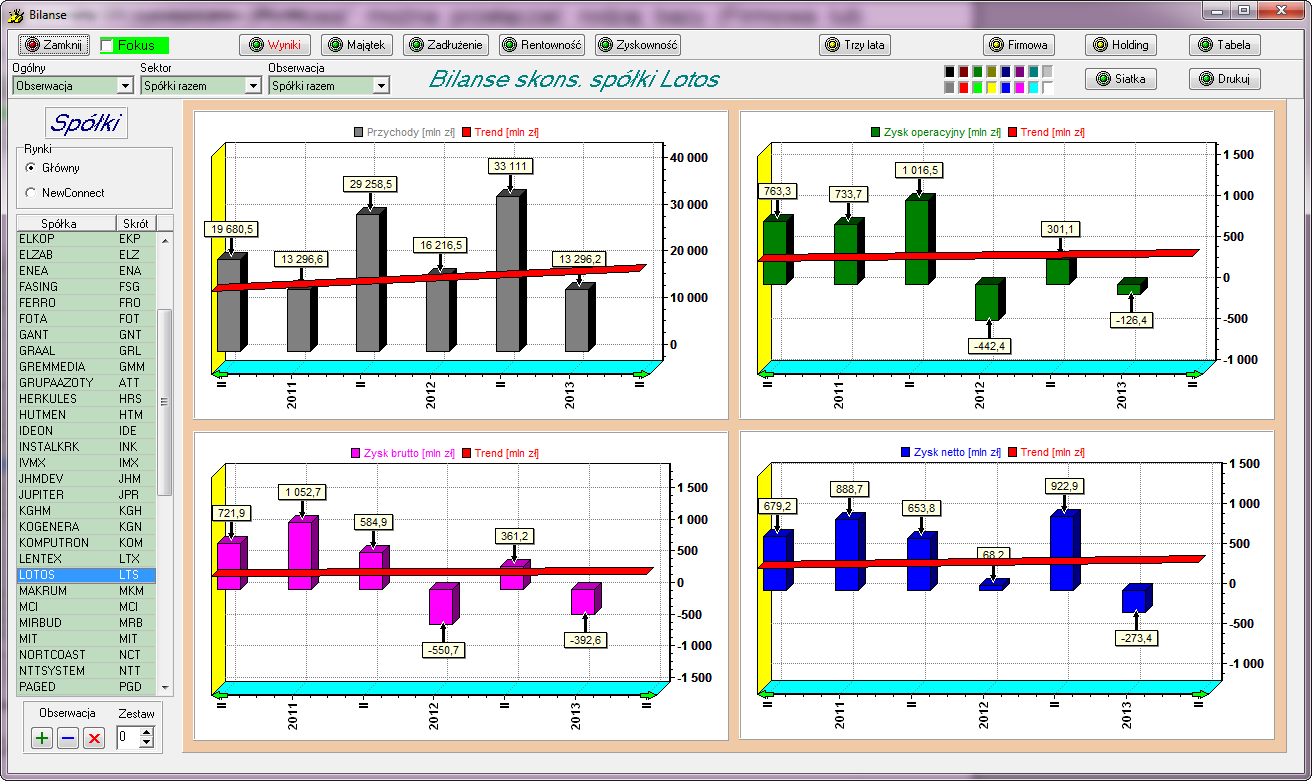Click the Drukuj print button
The width and height of the screenshot is (1312, 781).
click(1225, 79)
